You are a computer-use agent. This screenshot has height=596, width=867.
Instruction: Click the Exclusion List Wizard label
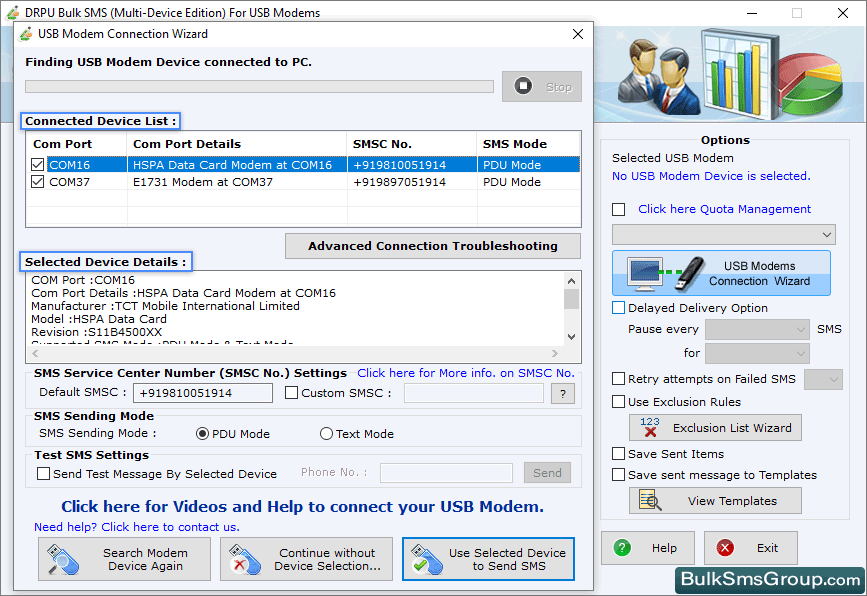[732, 428]
